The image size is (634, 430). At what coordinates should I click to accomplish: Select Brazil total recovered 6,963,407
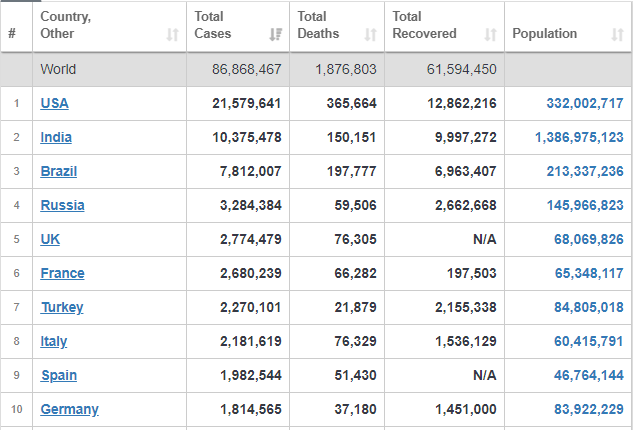coord(465,171)
